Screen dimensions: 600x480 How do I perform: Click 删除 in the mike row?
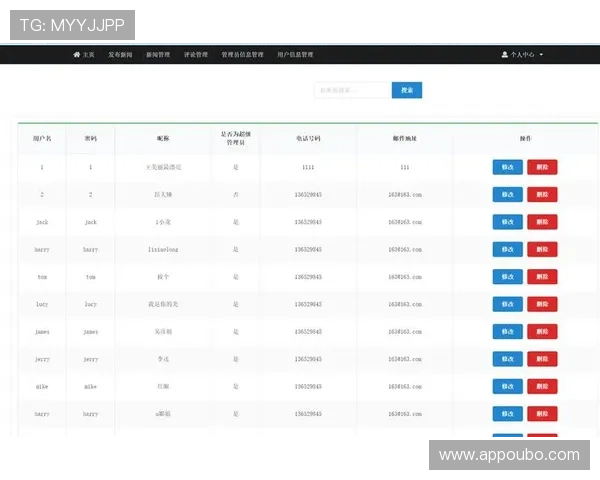[542, 387]
